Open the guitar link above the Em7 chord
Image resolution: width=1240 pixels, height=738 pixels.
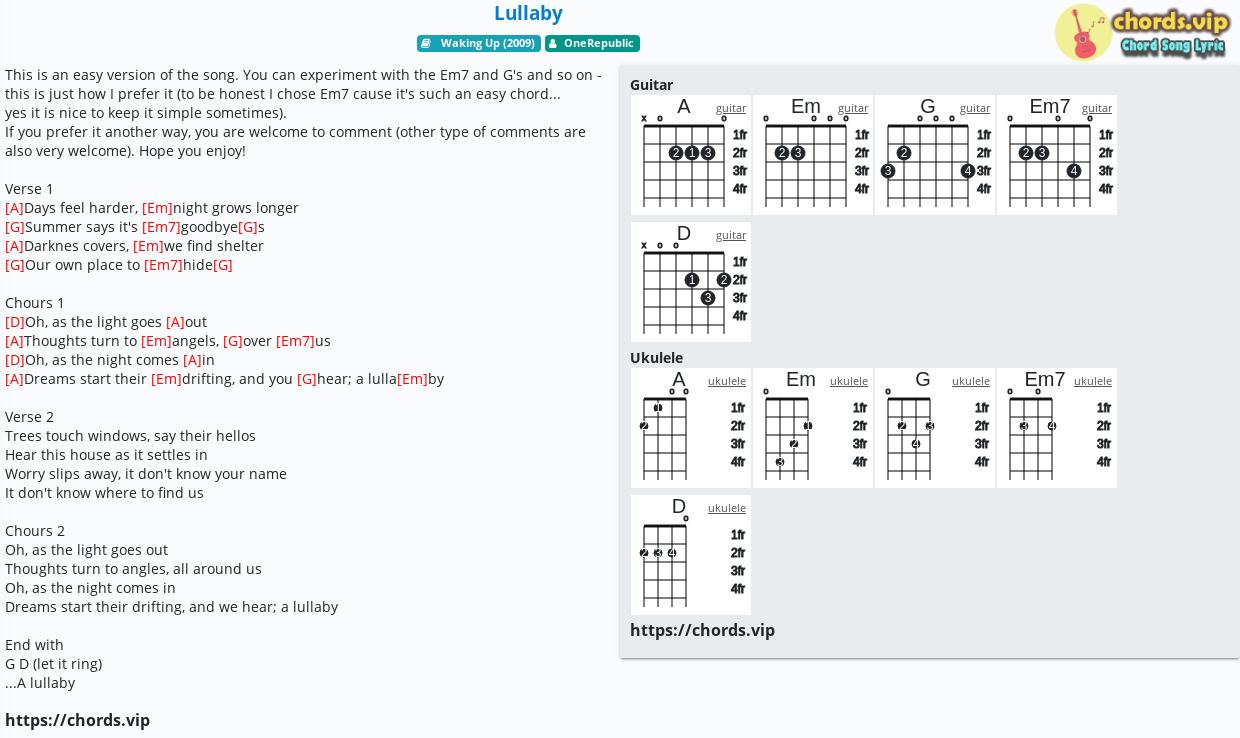tap(1097, 108)
